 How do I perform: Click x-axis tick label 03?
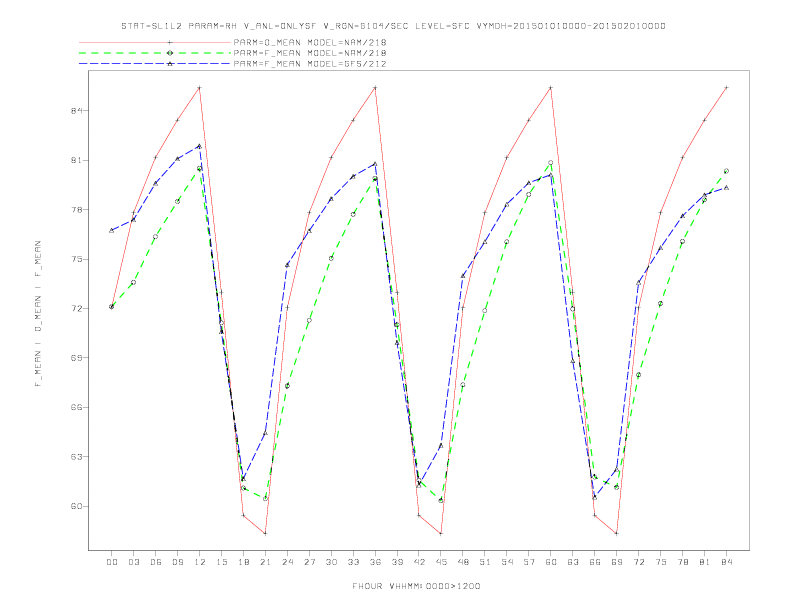click(133, 562)
